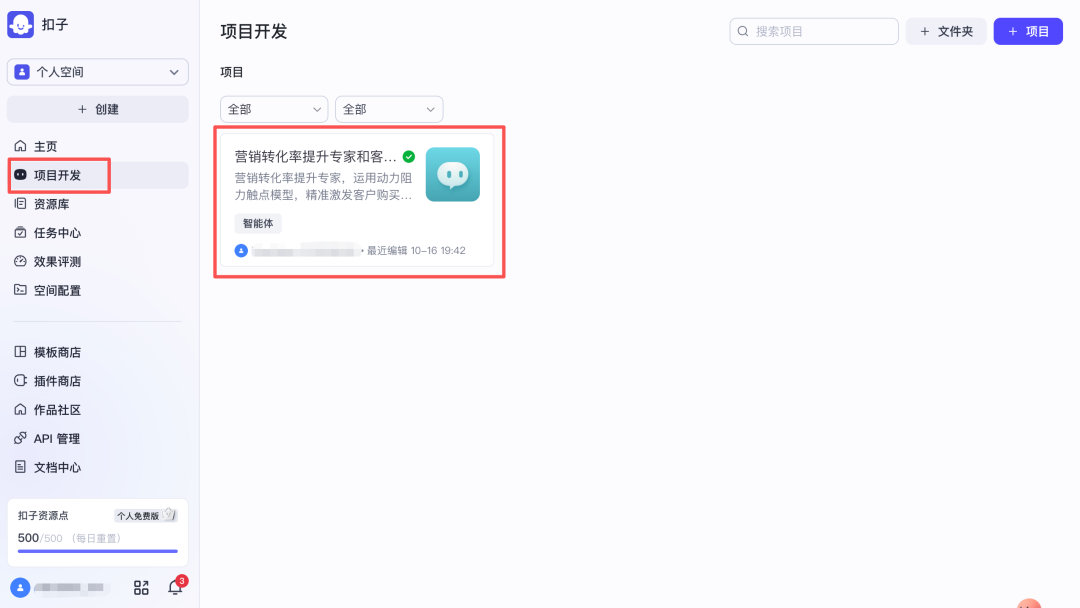
Task: Open API 管理 in the sidebar
Action: pyautogui.click(x=98, y=439)
